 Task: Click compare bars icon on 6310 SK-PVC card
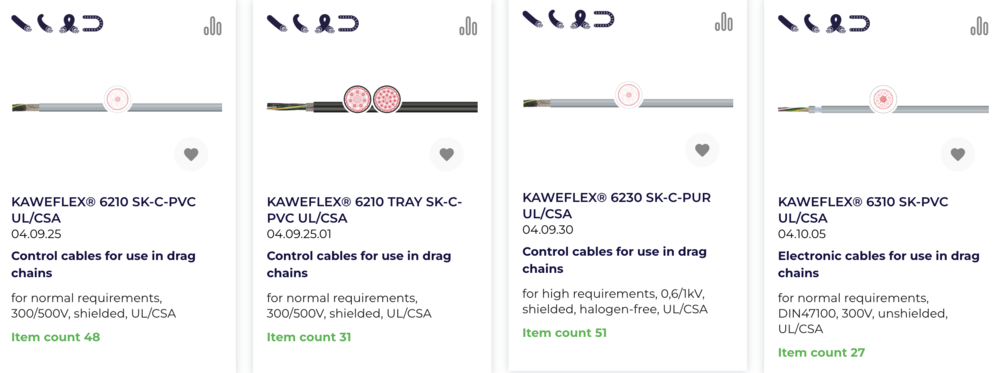point(980,26)
